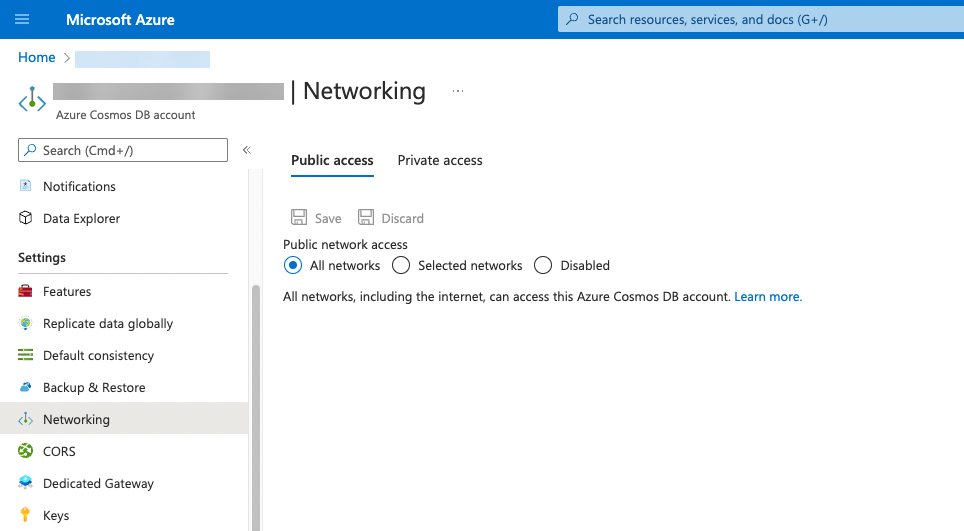Switch to the Private access tab
Screen dimensions: 964x531
pos(440,160)
